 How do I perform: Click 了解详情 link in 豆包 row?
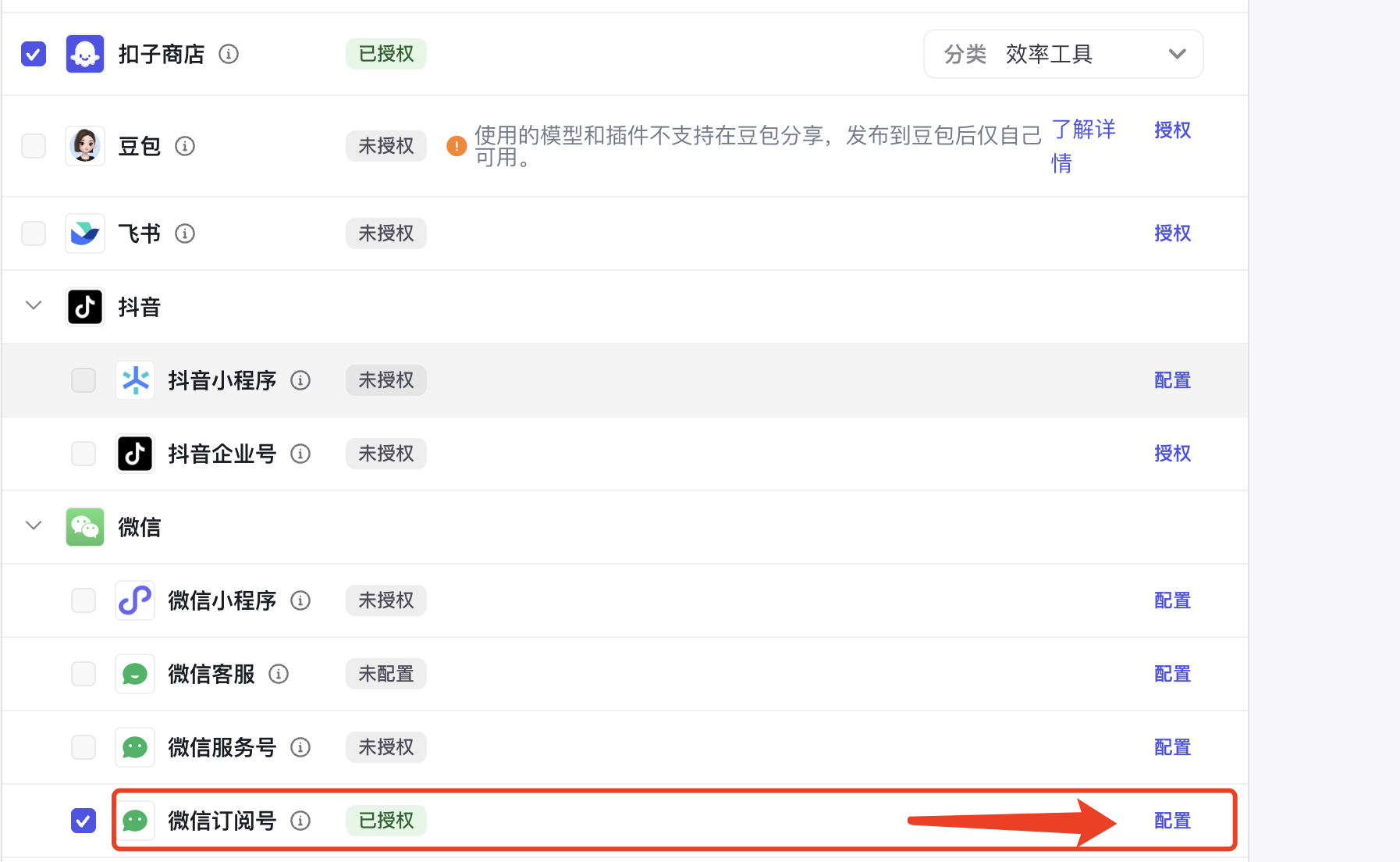point(1083,146)
